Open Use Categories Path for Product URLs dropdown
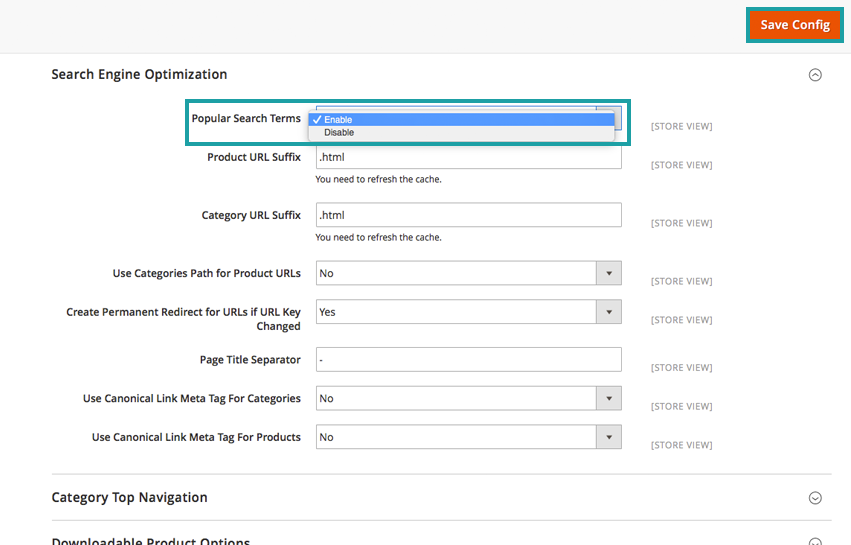The width and height of the screenshot is (851, 545). click(468, 273)
